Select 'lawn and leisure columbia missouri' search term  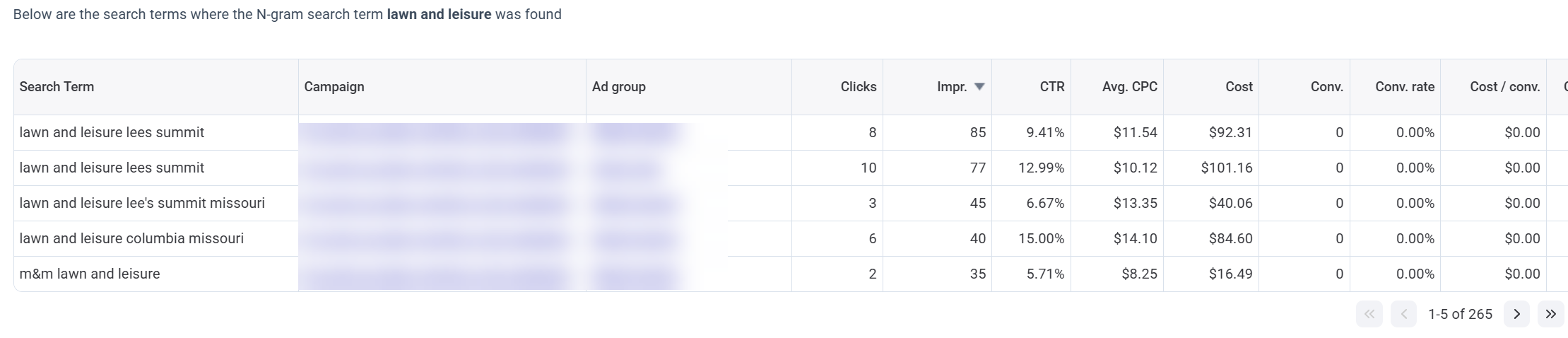pyautogui.click(x=131, y=238)
